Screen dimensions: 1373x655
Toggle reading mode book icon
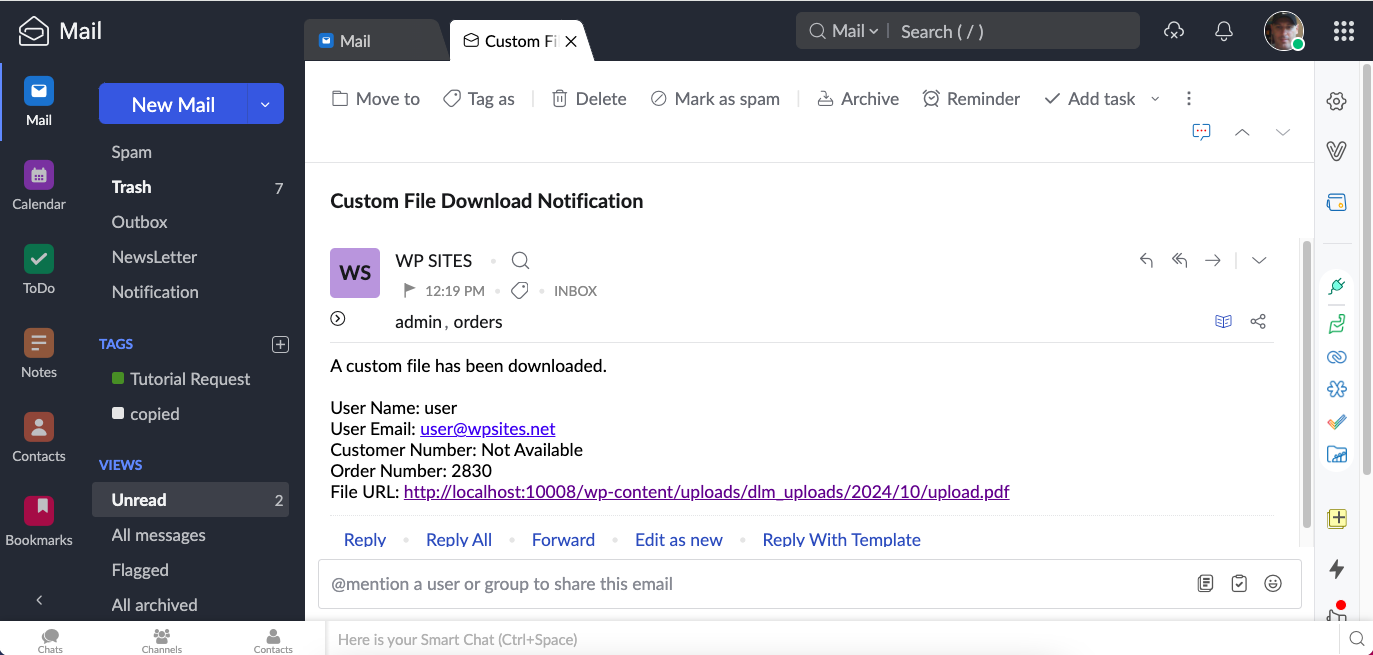(1223, 321)
